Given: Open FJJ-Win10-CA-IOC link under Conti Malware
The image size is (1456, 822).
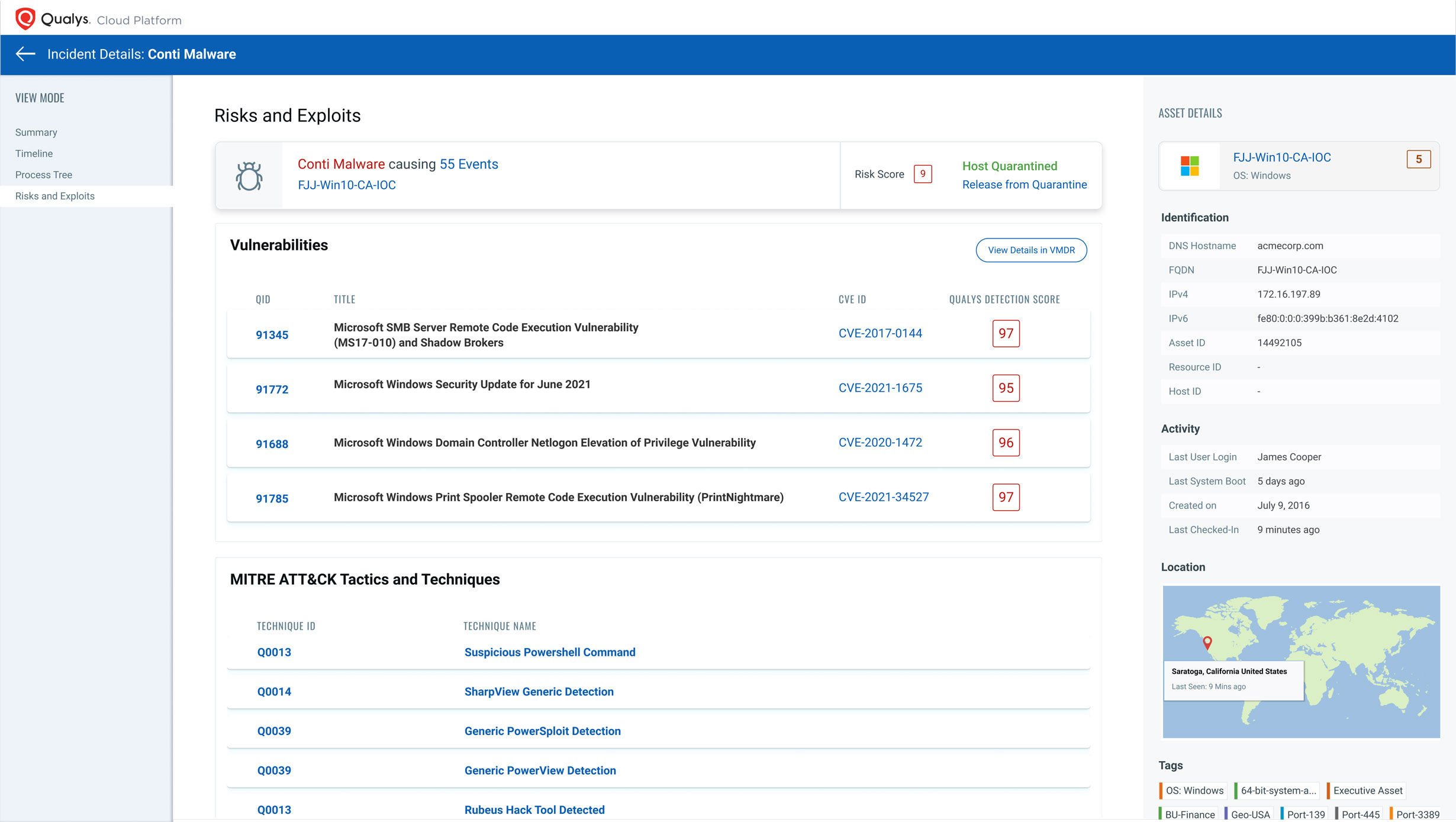Looking at the screenshot, I should tap(347, 185).
